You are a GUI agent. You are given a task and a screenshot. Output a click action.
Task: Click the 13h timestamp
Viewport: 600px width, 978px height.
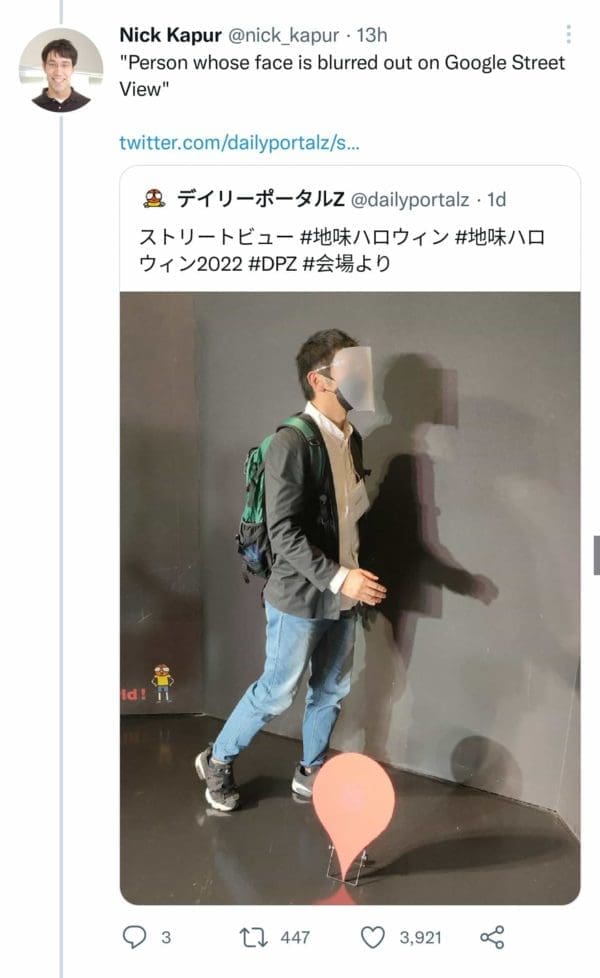click(x=372, y=35)
